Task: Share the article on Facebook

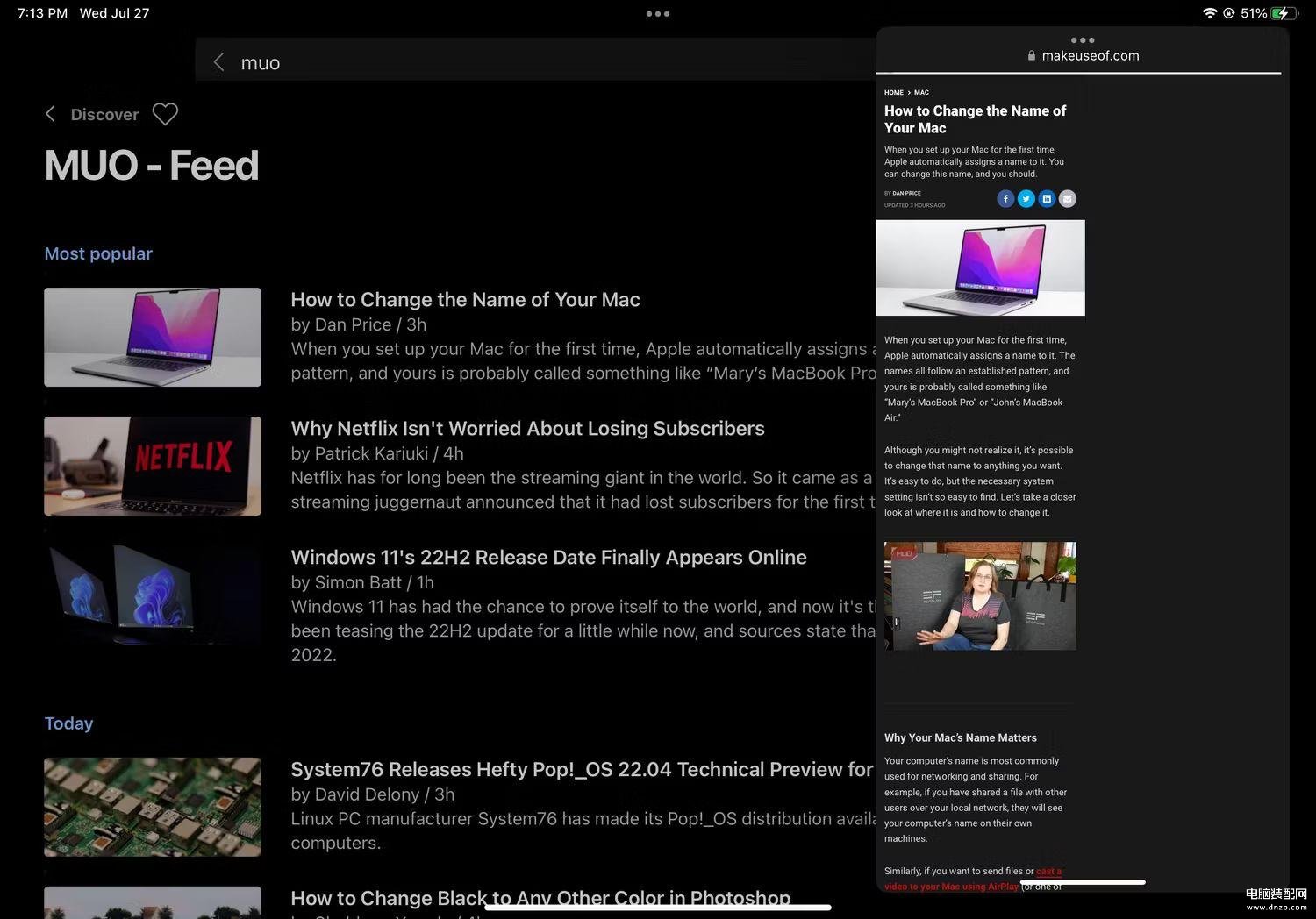Action: pos(1005,199)
